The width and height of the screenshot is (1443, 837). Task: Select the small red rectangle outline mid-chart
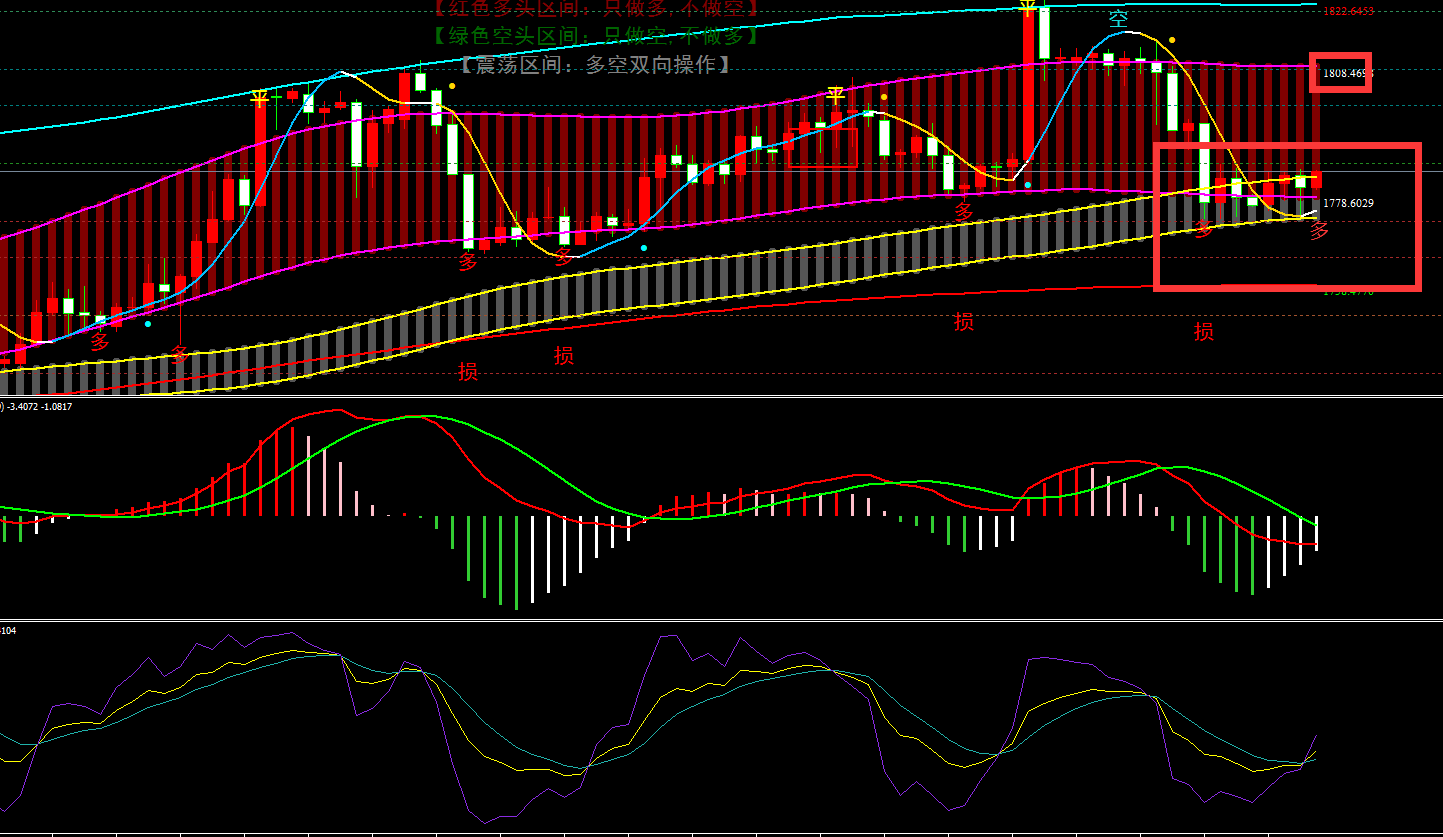pos(822,147)
